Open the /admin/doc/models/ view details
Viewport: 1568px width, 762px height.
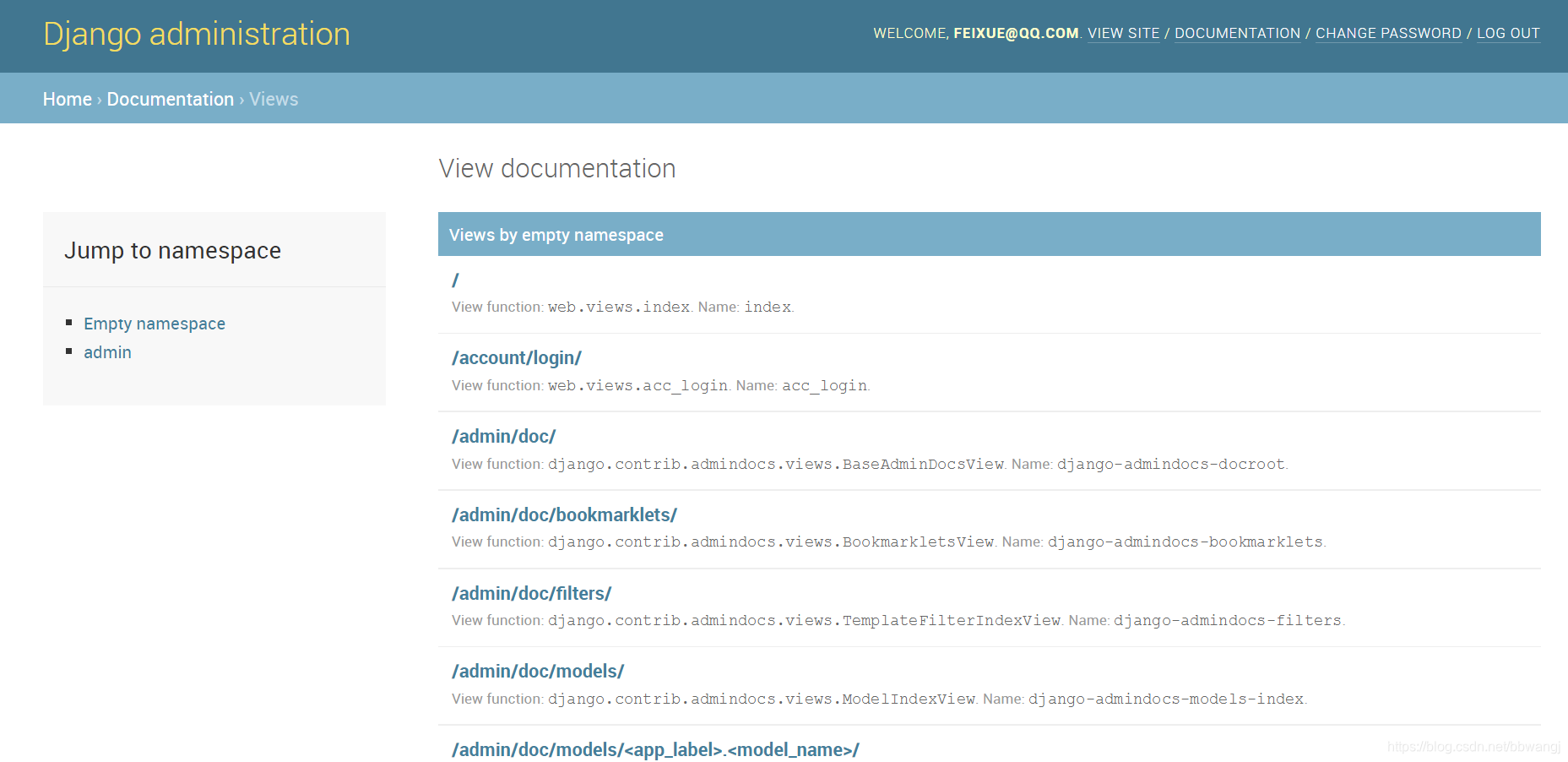coord(537,671)
